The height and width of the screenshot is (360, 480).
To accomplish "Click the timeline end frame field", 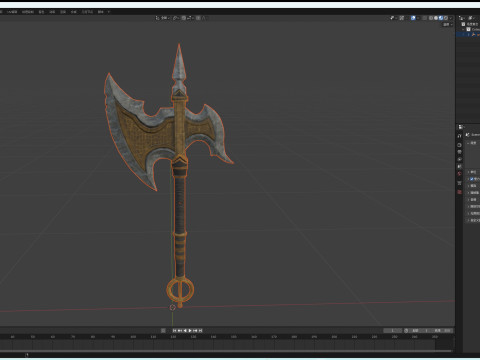I will point(440,331).
